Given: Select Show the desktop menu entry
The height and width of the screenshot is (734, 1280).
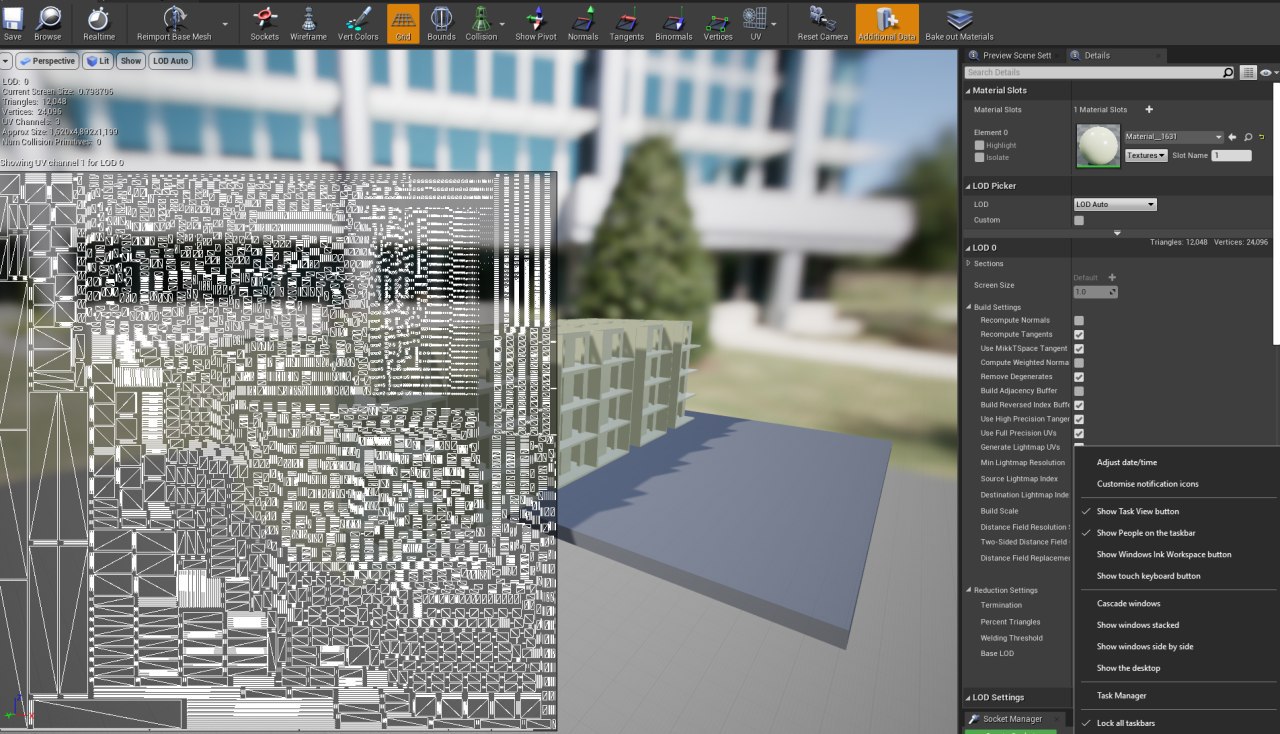Looking at the screenshot, I should coord(1128,668).
